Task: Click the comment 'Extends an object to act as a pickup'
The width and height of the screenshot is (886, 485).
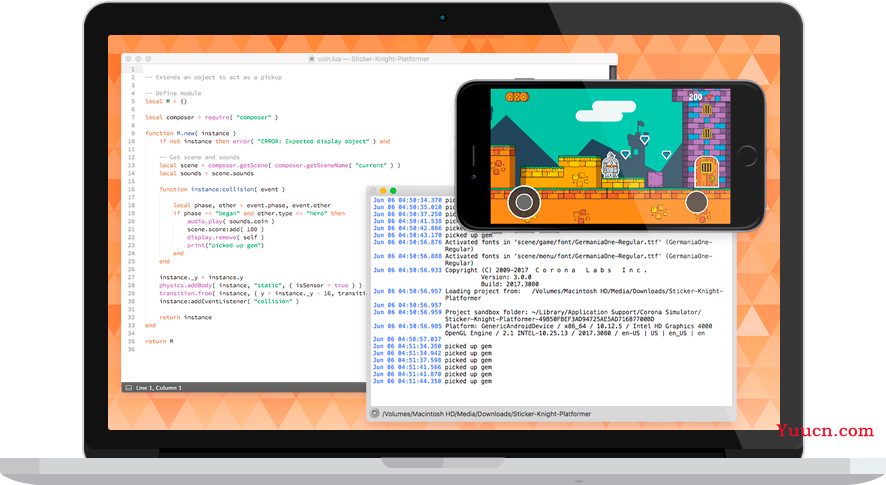Action: (214, 77)
